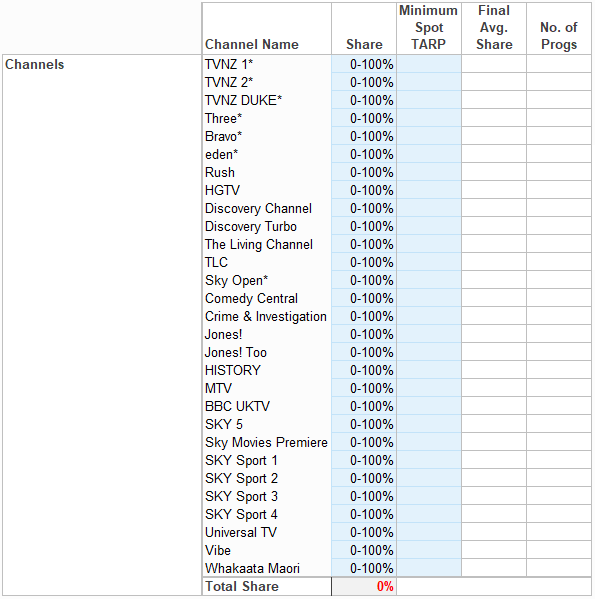The height and width of the screenshot is (599, 595).
Task: Click Minimum Spot TARP field for Sky Open*
Action: pos(429,280)
